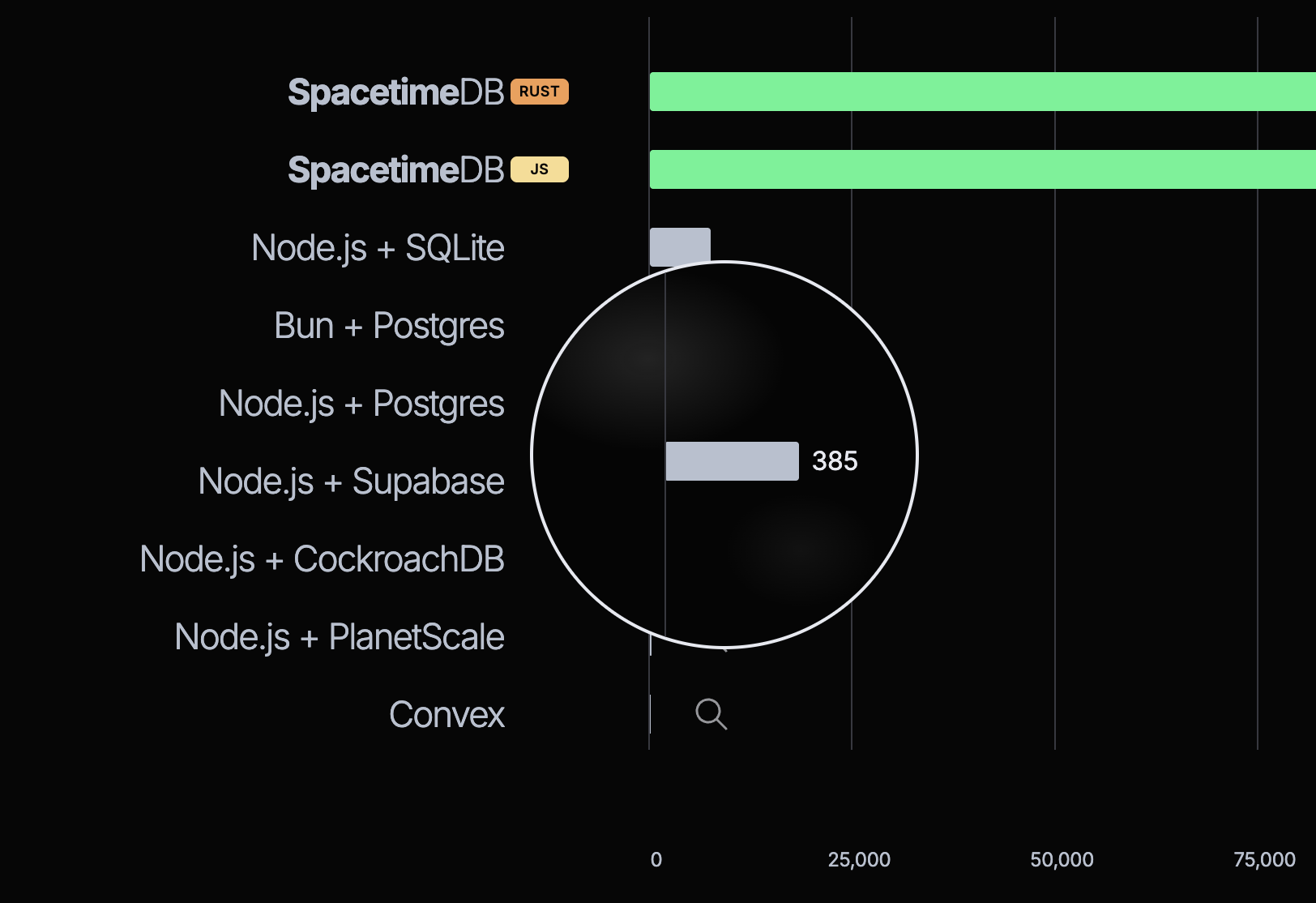Viewport: 1316px width, 903px height.
Task: Pick the Node.js + Supabase label
Action: click(351, 481)
